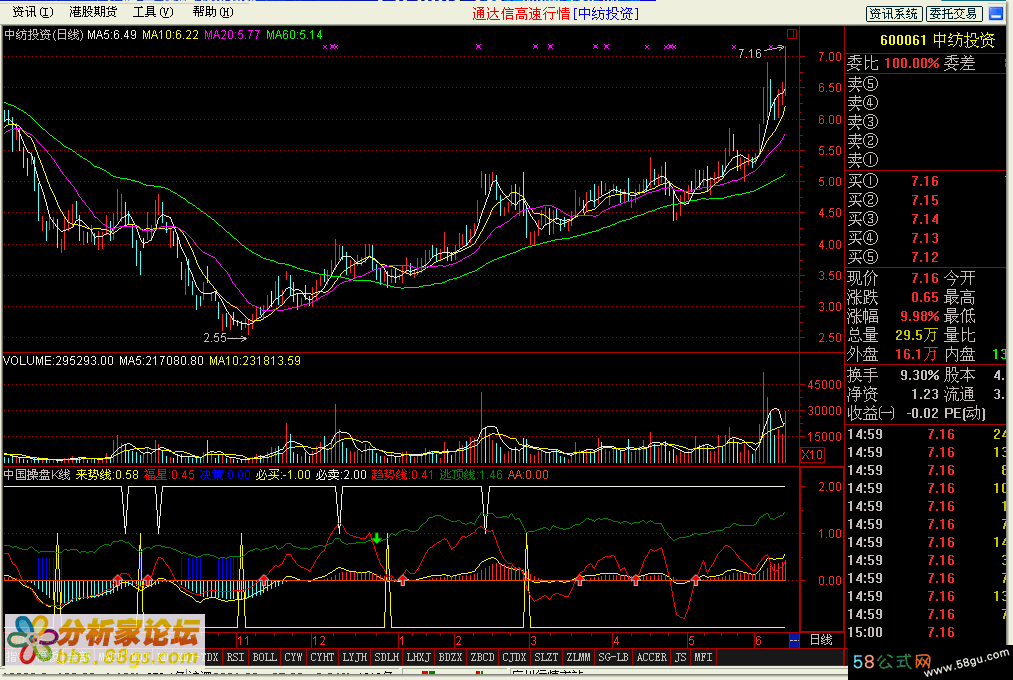Click the 换手 9.30% value
The image size is (1013, 680).
919,375
